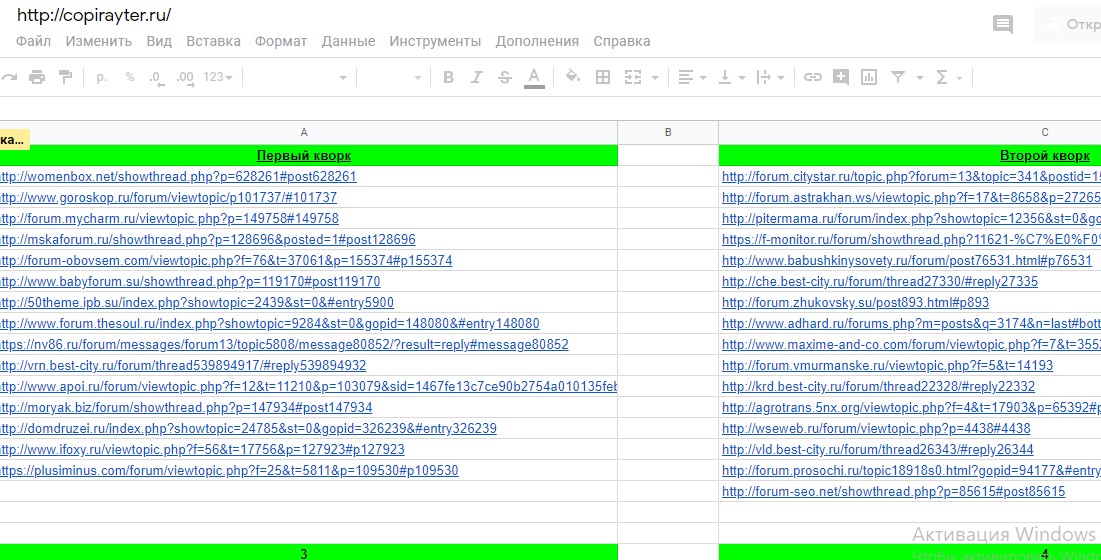Click the document title http://copirayter.ru/
The width and height of the screenshot is (1101, 560).
pyautogui.click(x=94, y=15)
